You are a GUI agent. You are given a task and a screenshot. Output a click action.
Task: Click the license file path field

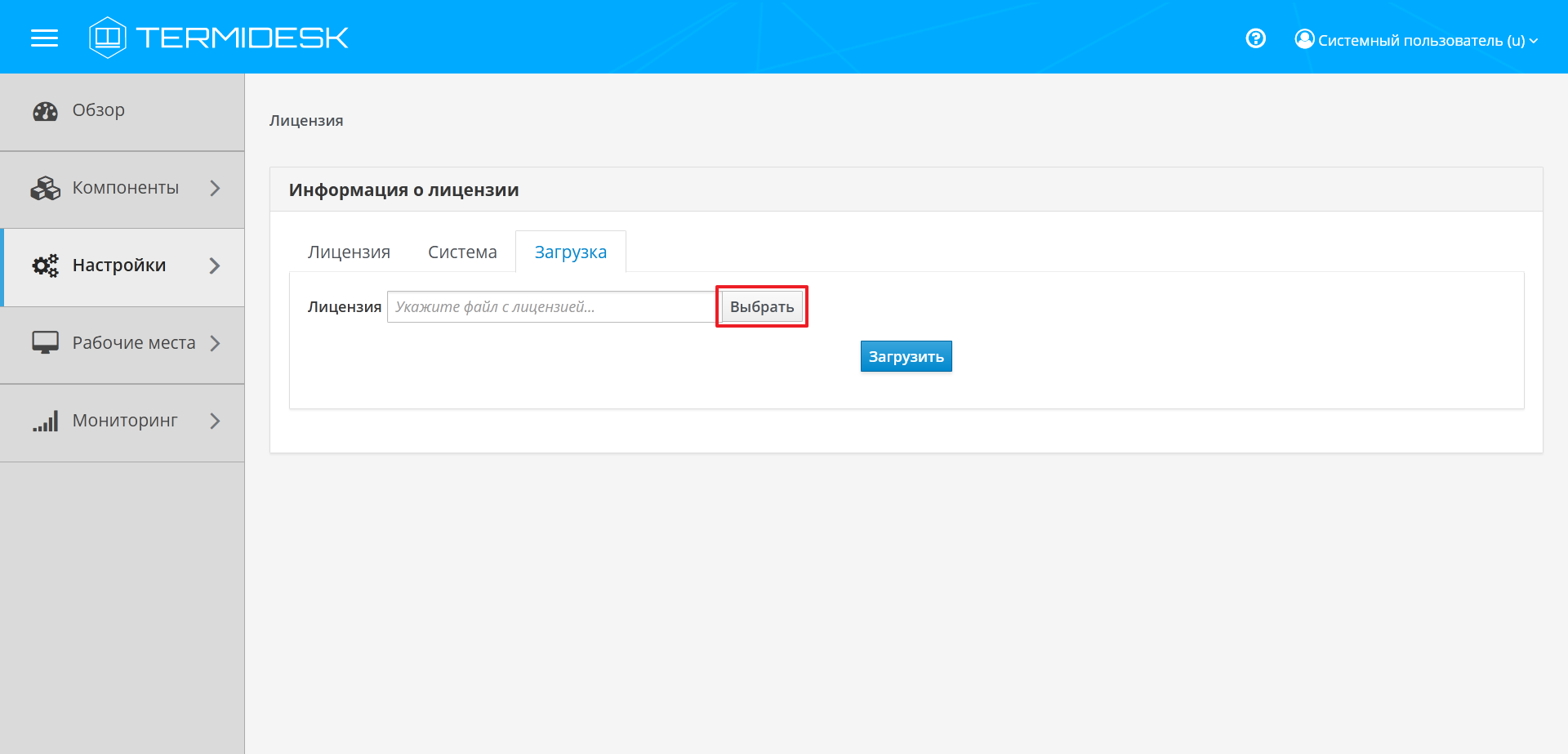[551, 307]
